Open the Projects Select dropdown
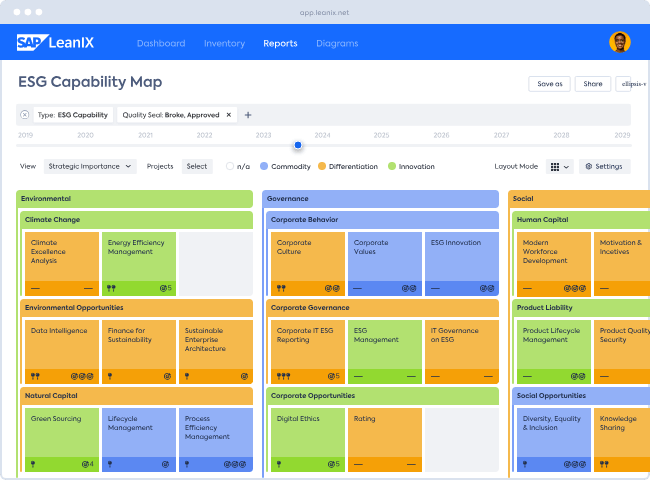 pos(197,166)
